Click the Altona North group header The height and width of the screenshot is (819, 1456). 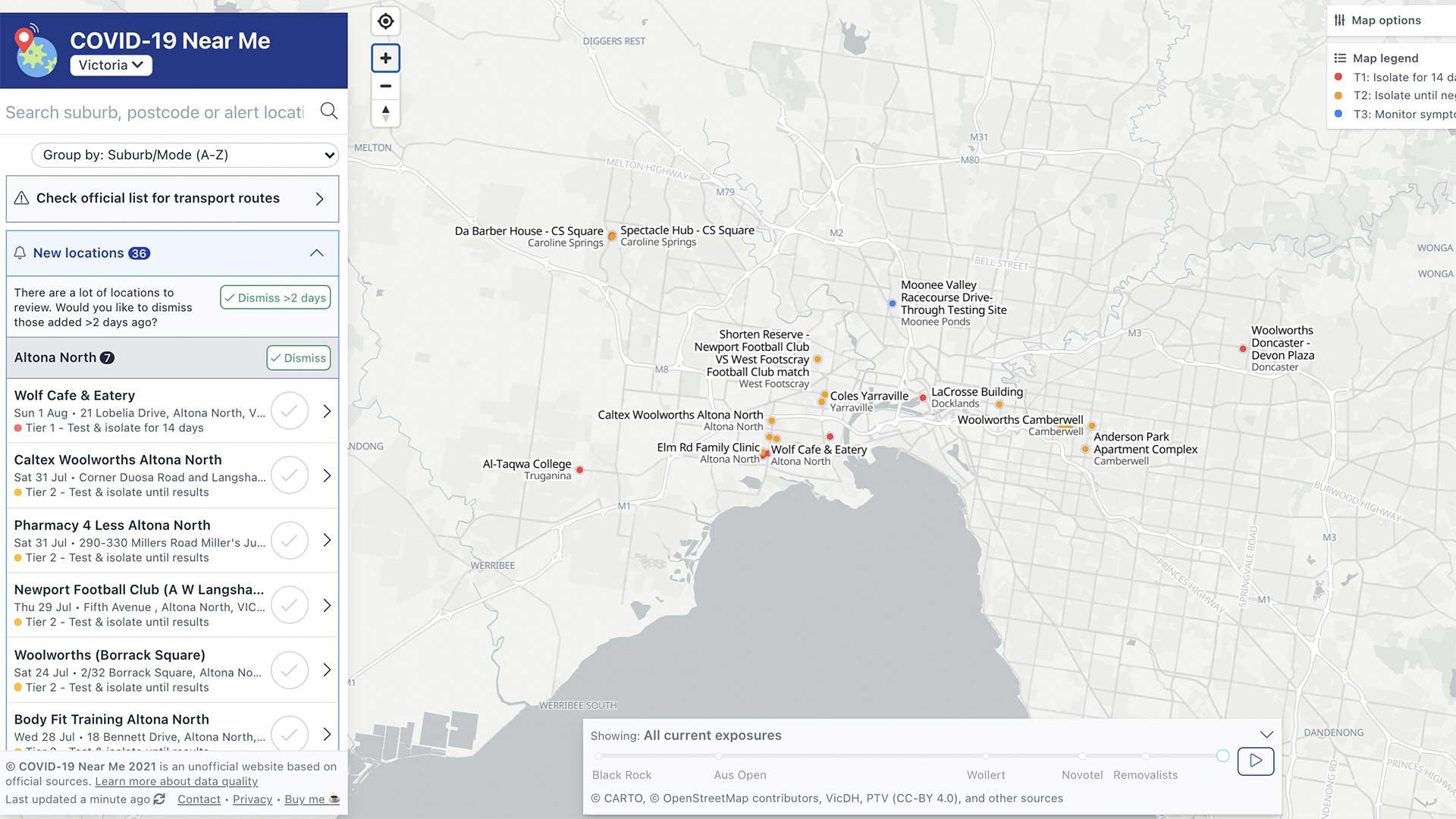pyautogui.click(x=172, y=358)
